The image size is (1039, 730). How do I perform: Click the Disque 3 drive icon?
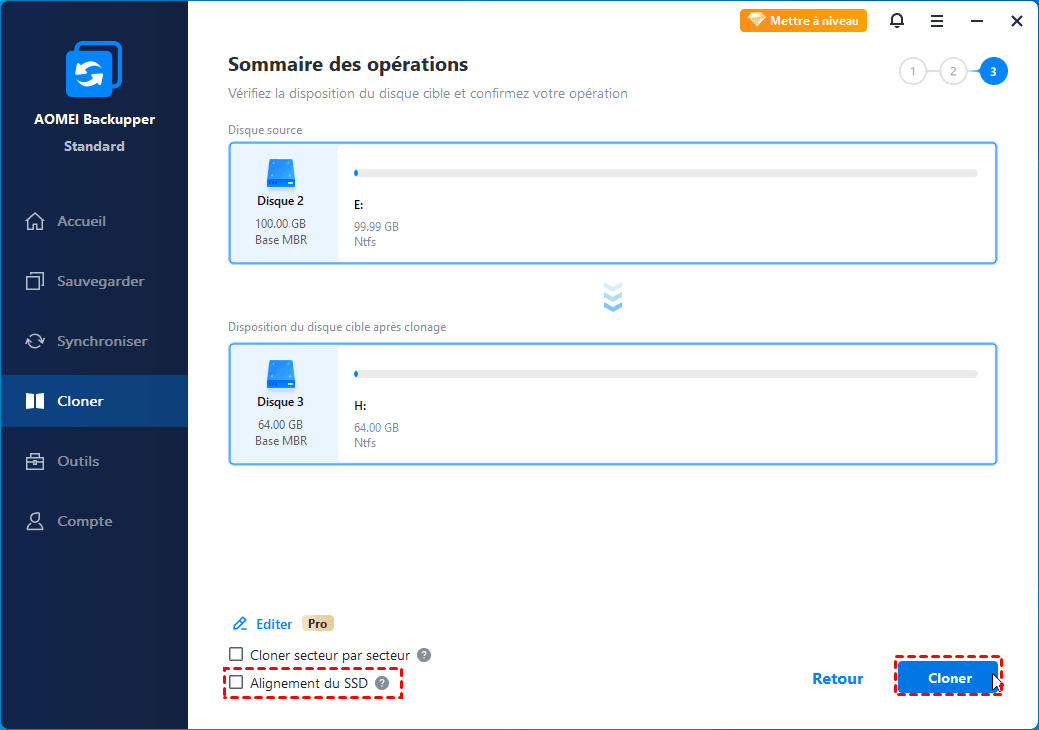(281, 374)
